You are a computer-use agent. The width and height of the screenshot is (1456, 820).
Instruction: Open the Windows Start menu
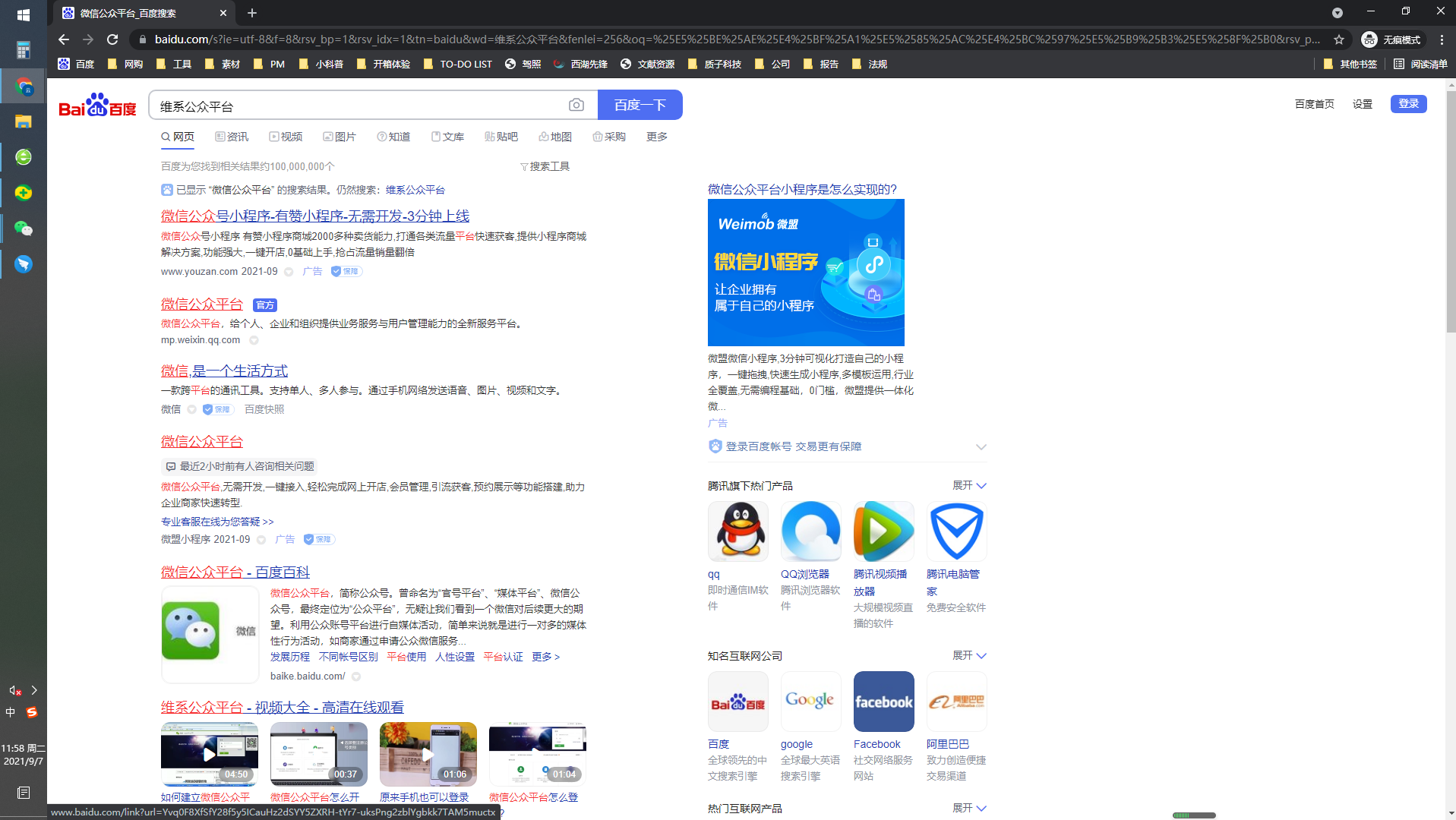tap(24, 14)
